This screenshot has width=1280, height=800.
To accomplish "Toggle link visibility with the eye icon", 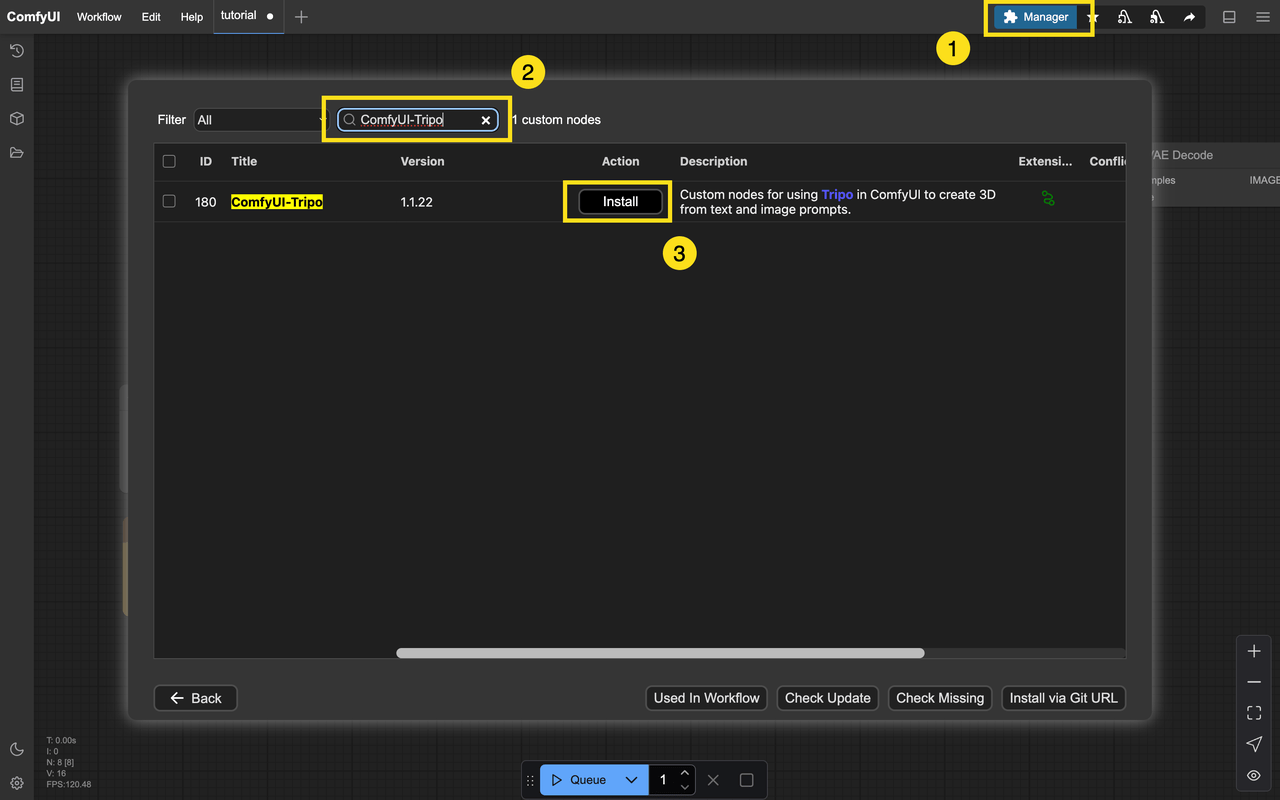I will [x=1254, y=775].
